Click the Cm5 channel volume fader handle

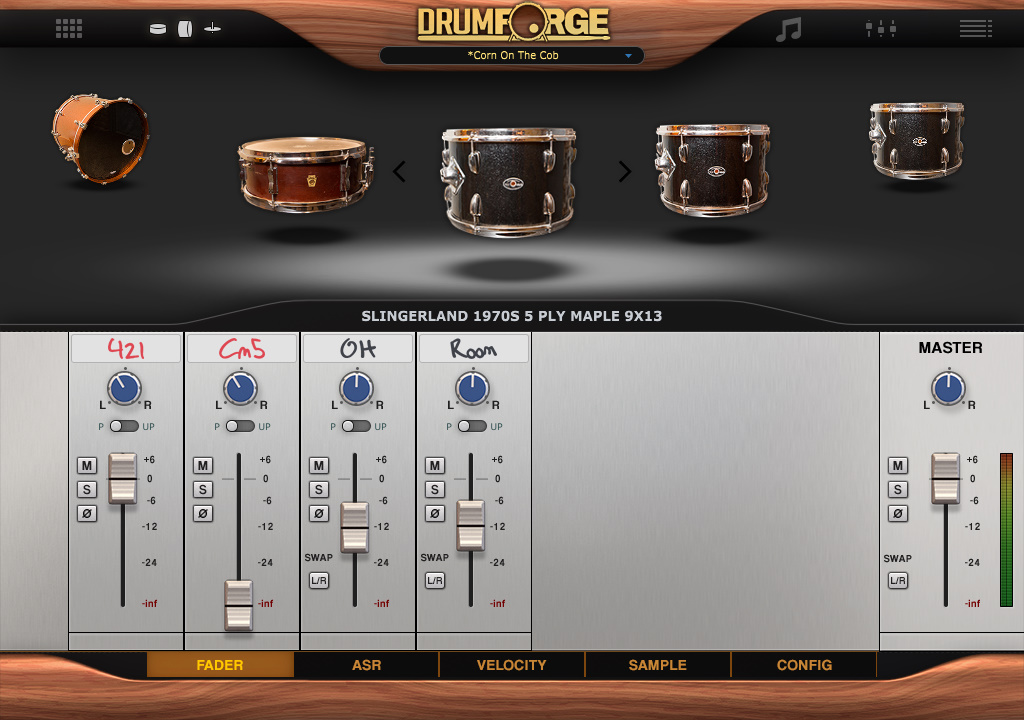click(x=238, y=606)
